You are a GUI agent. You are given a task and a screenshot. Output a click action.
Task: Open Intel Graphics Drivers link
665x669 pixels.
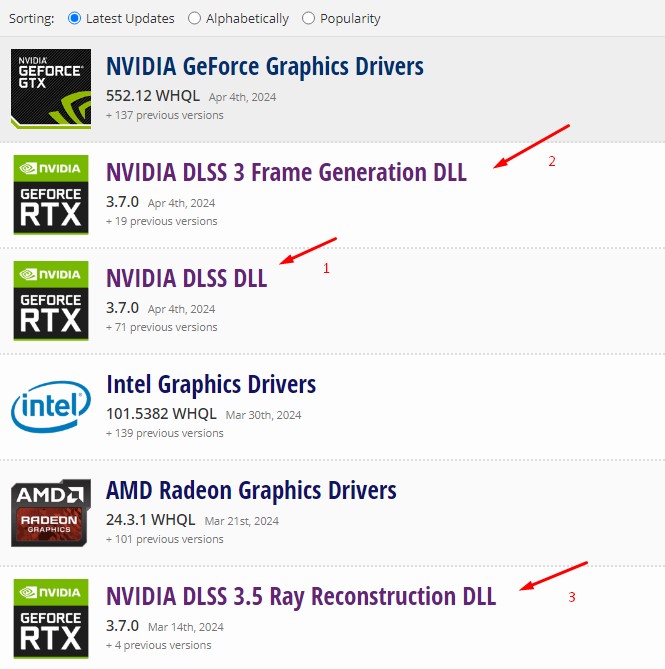(x=211, y=384)
